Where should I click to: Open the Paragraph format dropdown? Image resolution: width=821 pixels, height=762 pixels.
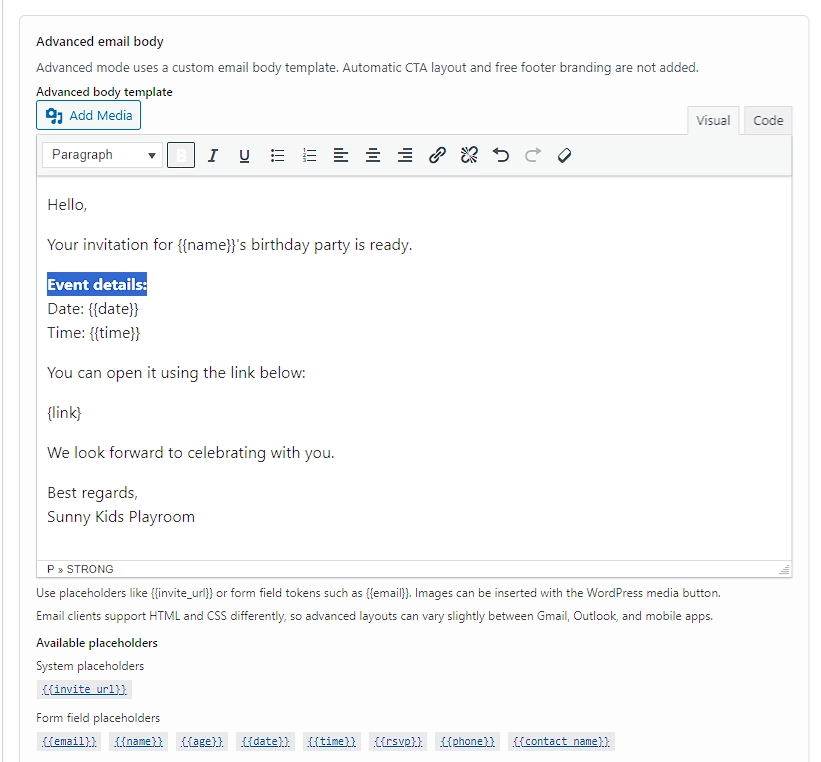point(102,155)
